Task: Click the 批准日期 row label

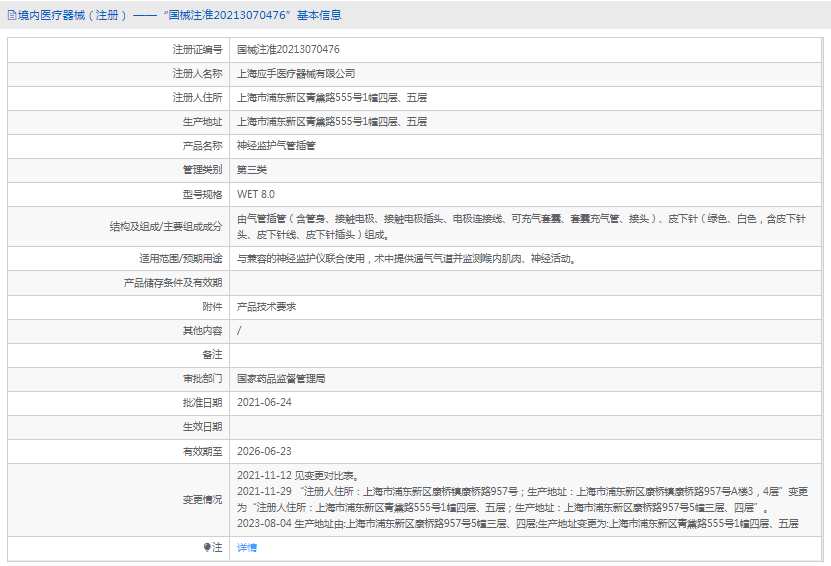Action: [x=202, y=403]
